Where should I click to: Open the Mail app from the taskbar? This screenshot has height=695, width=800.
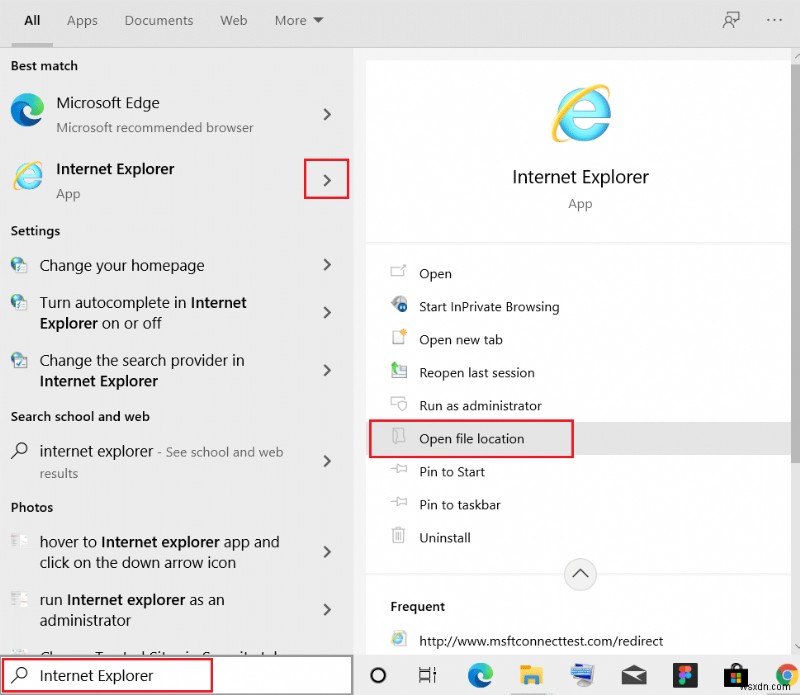click(x=634, y=676)
